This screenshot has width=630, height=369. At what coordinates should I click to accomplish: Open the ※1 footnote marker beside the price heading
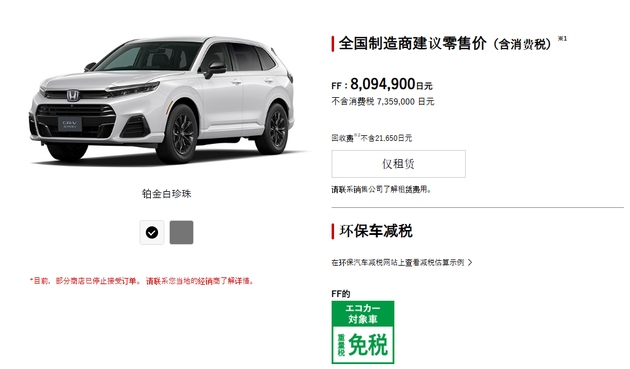tap(562, 39)
